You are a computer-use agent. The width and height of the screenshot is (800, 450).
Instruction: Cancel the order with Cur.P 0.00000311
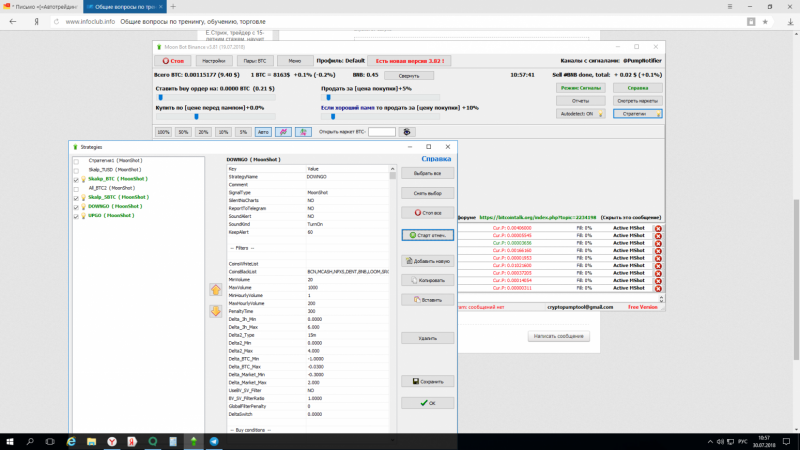(658, 289)
